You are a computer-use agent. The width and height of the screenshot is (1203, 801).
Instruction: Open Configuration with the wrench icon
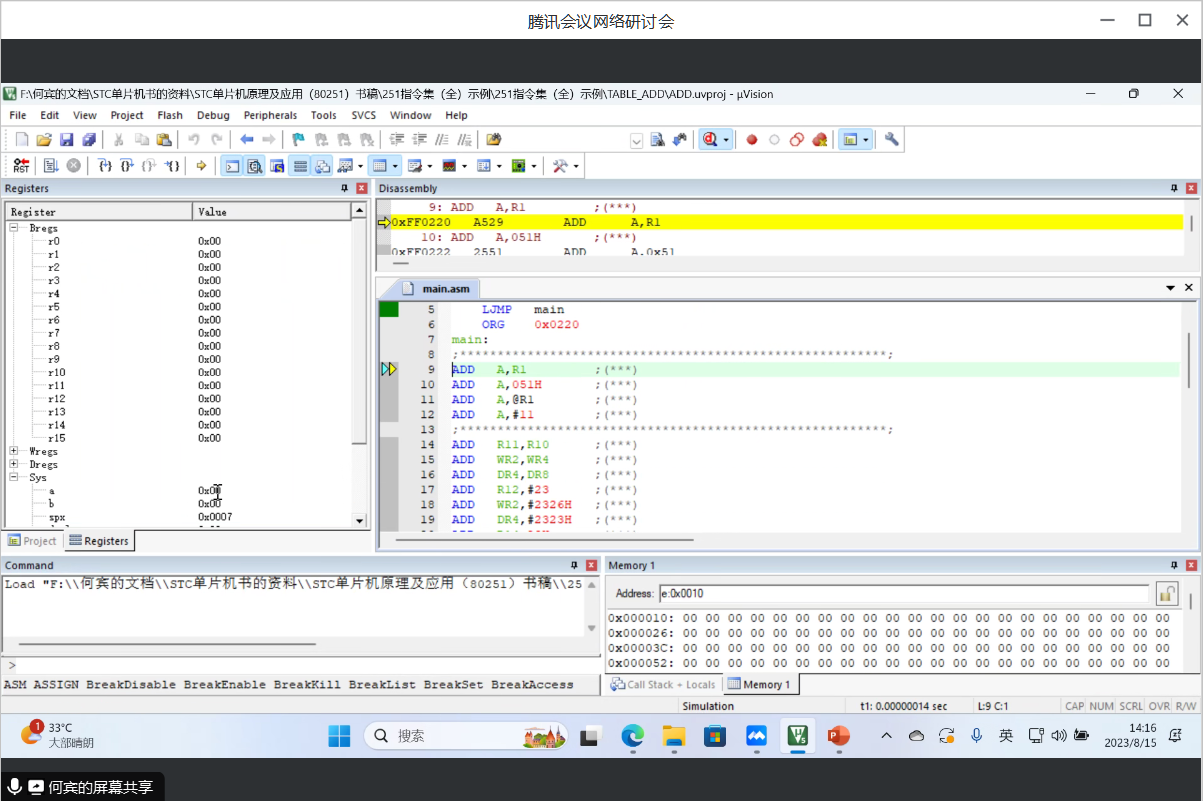click(x=891, y=140)
